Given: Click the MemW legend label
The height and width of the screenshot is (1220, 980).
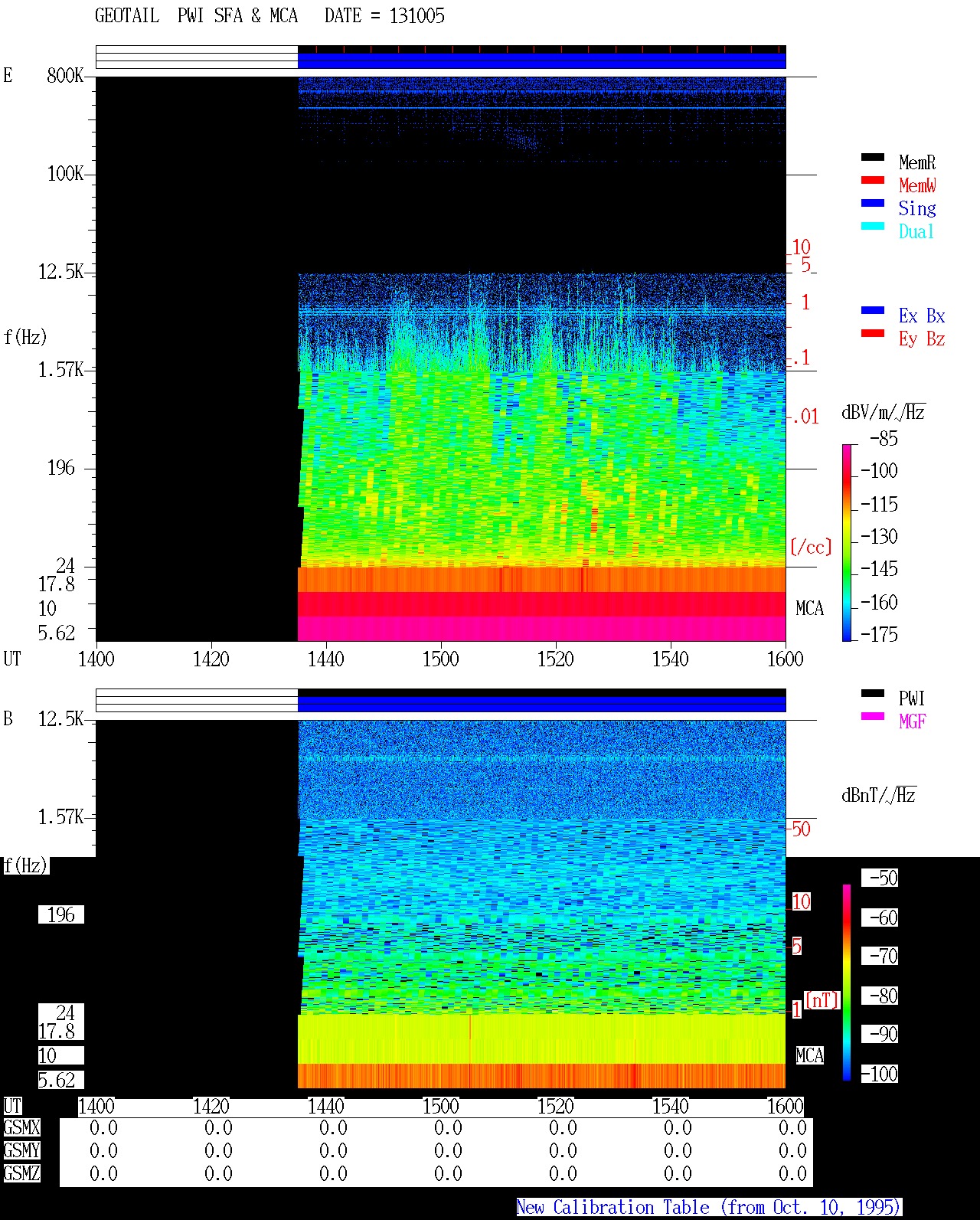Looking at the screenshot, I should click(x=917, y=185).
